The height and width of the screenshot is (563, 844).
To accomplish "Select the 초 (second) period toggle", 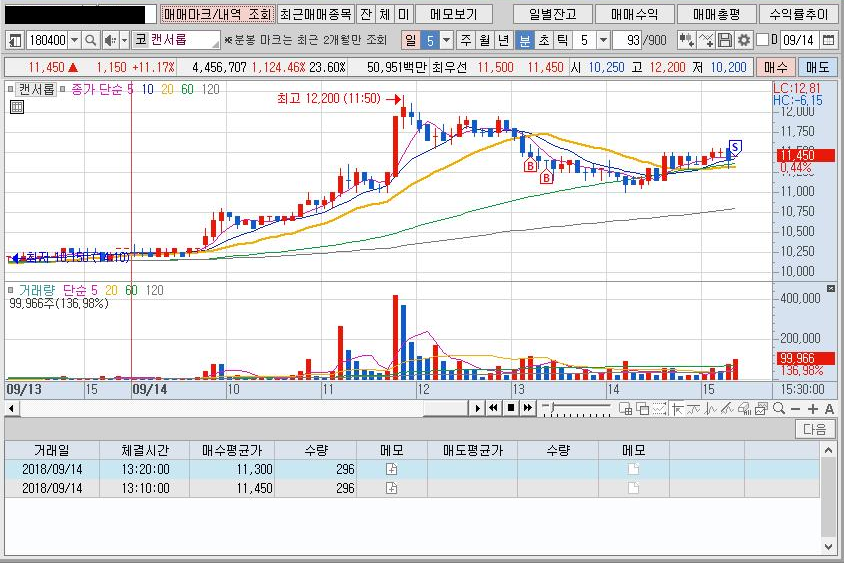I will click(544, 40).
